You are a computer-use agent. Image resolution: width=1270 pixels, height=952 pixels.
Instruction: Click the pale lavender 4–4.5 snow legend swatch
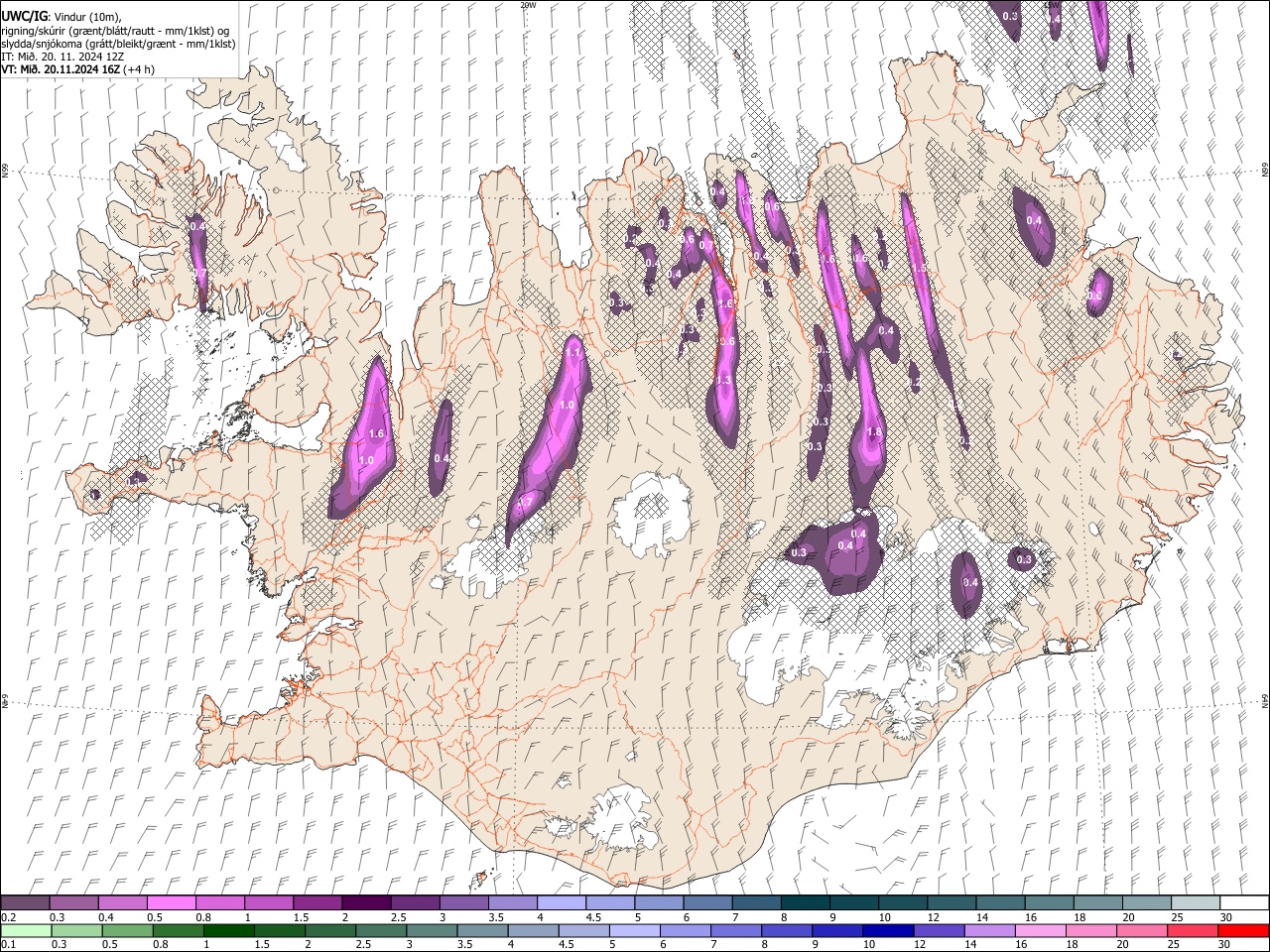click(561, 902)
